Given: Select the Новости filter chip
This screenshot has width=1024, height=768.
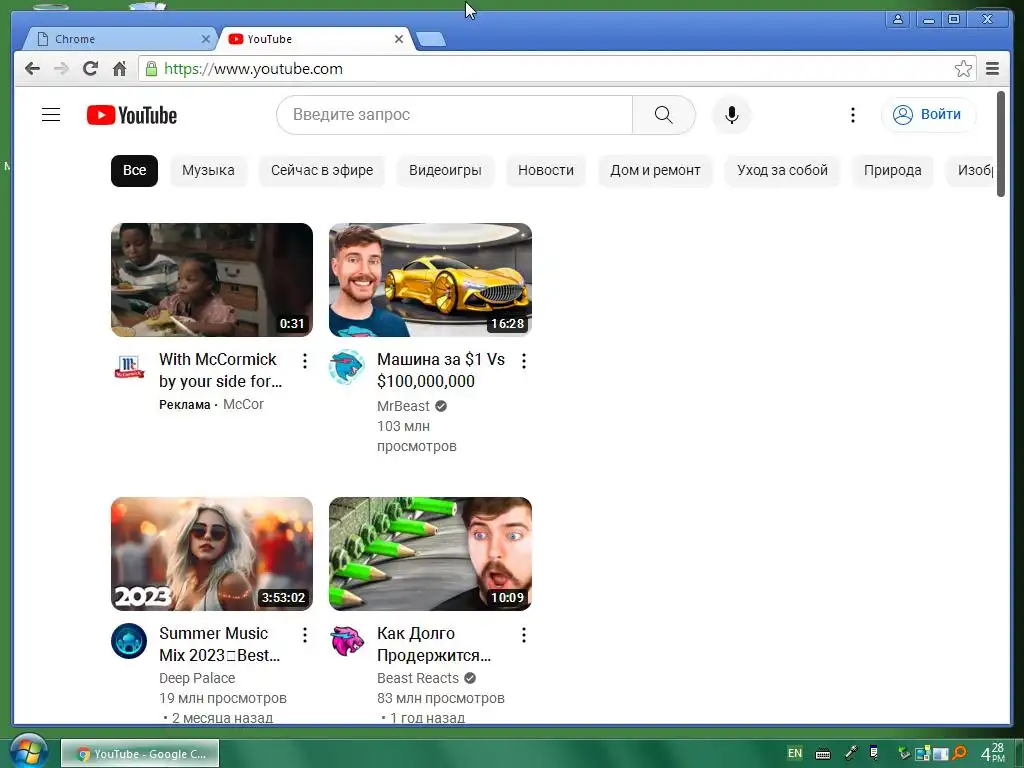Looking at the screenshot, I should pyautogui.click(x=546, y=170).
